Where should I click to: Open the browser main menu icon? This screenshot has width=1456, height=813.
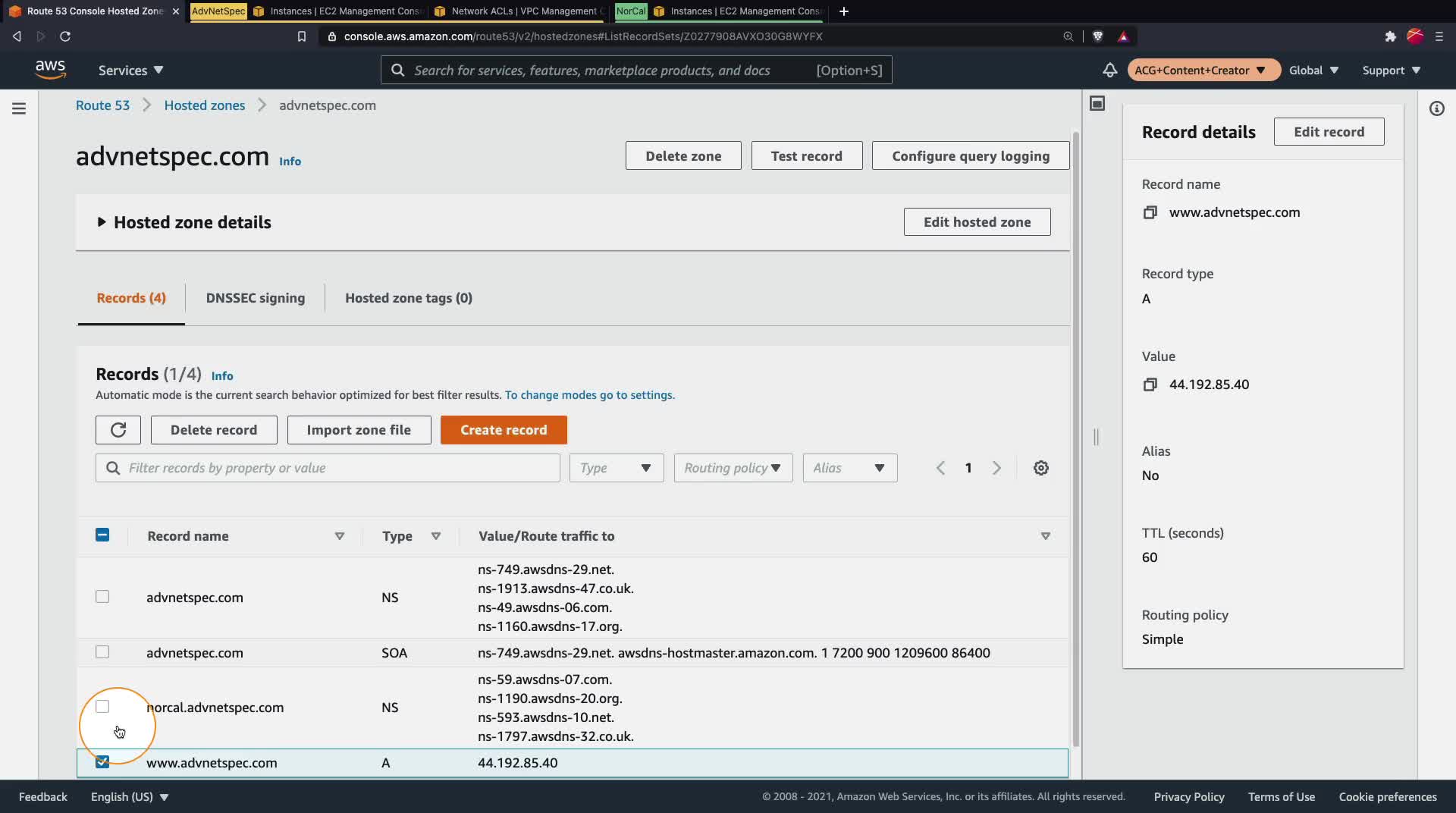[1439, 36]
